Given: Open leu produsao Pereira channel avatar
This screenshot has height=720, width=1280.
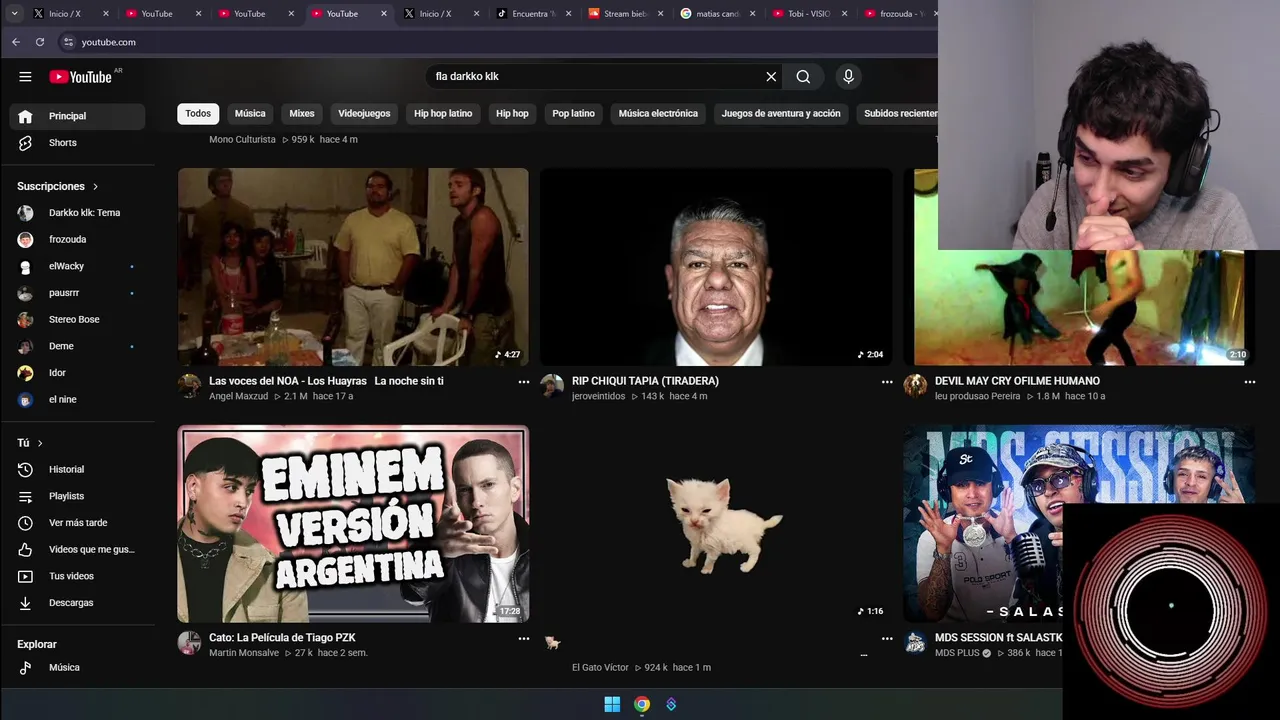Looking at the screenshot, I should pyautogui.click(x=915, y=386).
